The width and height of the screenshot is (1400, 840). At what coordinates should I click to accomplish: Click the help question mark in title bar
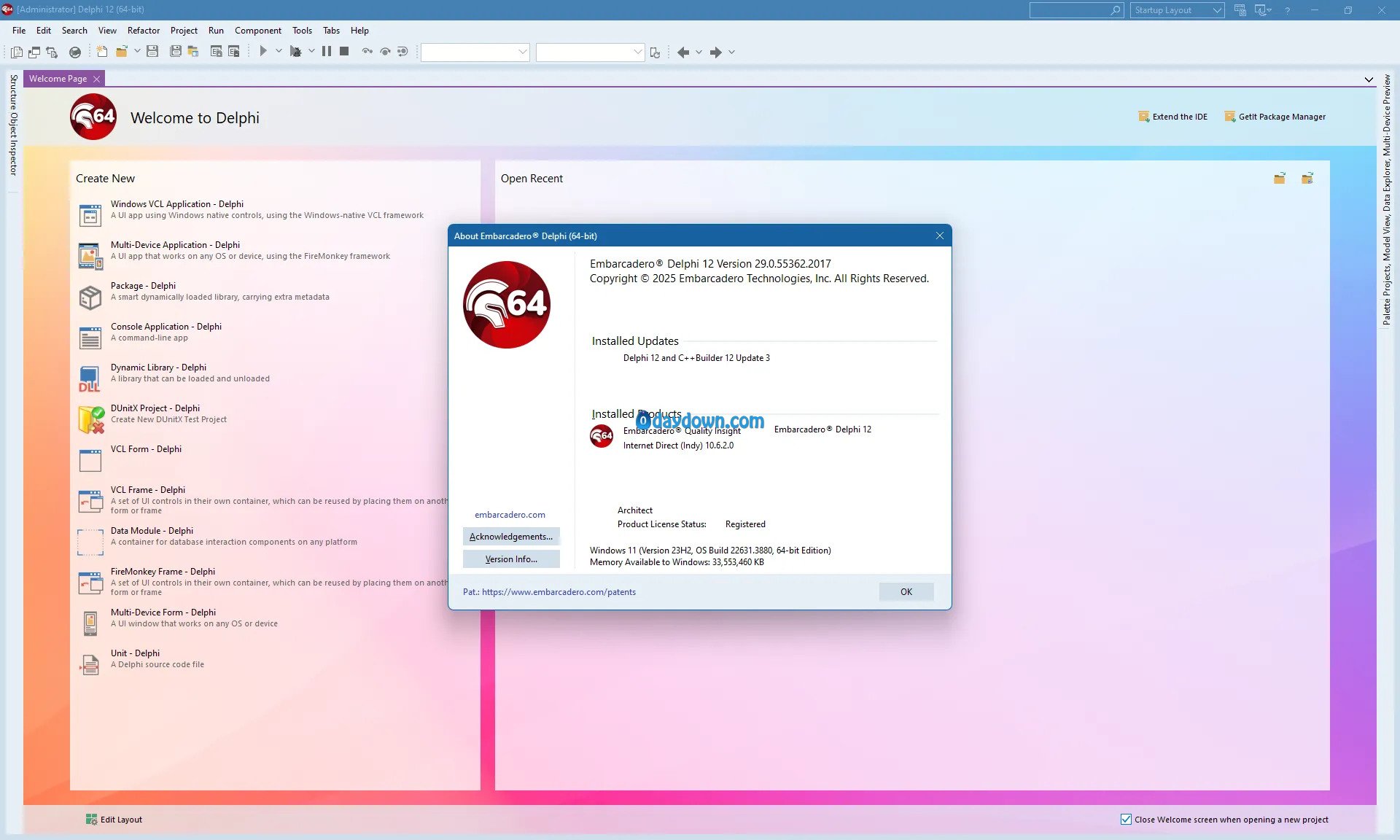[1288, 10]
